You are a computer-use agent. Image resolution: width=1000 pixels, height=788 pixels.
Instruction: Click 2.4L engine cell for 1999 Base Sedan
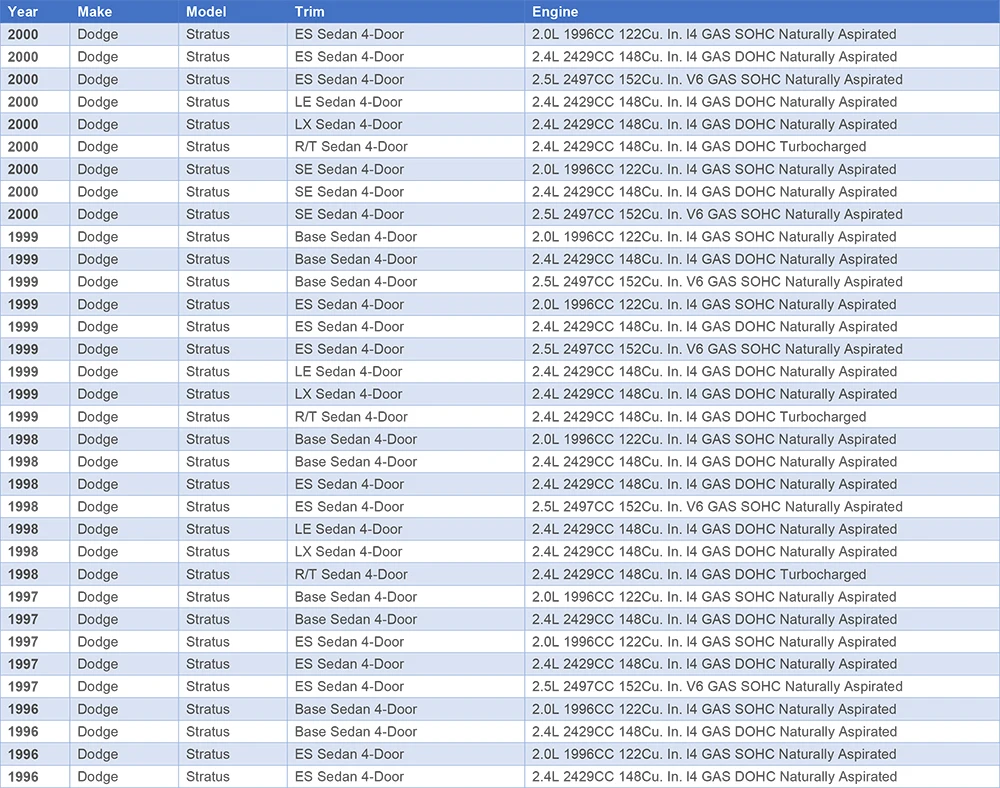762,259
